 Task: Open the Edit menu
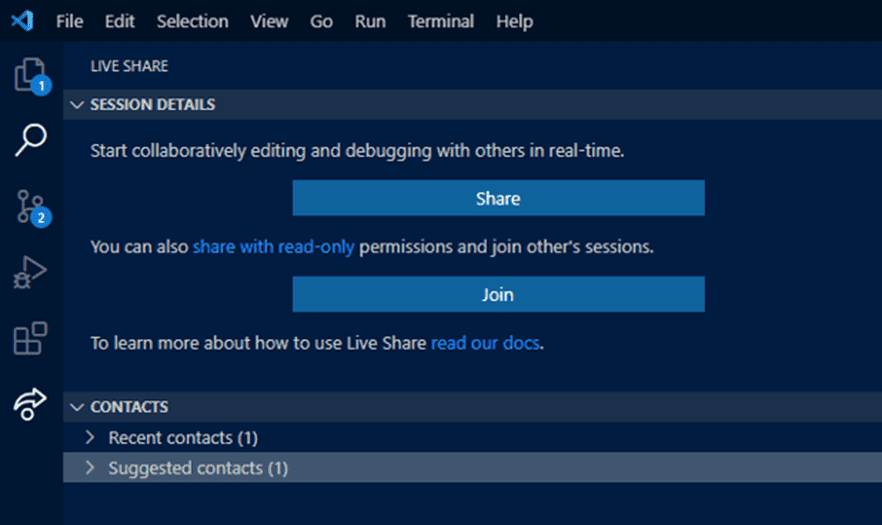tap(119, 21)
